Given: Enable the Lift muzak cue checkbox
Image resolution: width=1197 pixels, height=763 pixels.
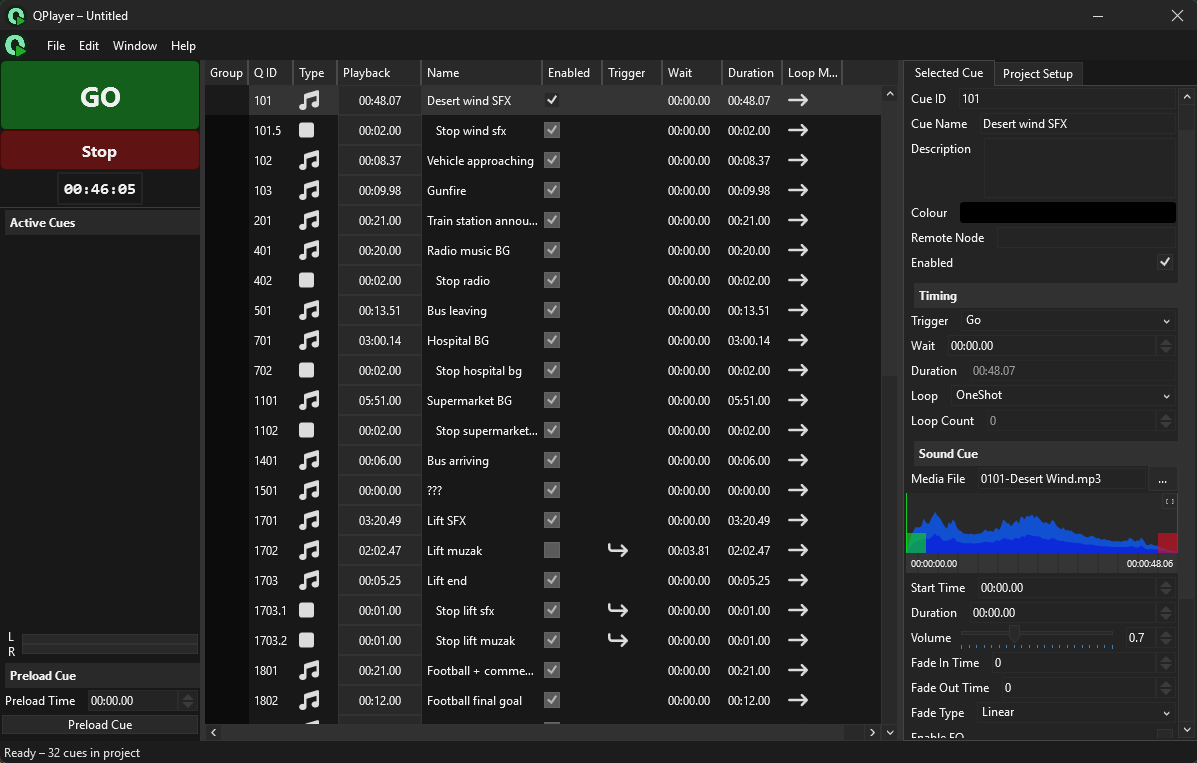Looking at the screenshot, I should (552, 550).
